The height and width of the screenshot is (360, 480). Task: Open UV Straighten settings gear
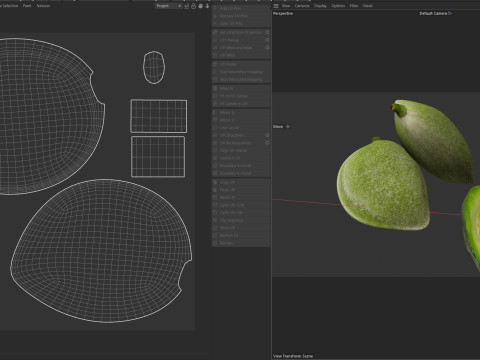click(267, 135)
